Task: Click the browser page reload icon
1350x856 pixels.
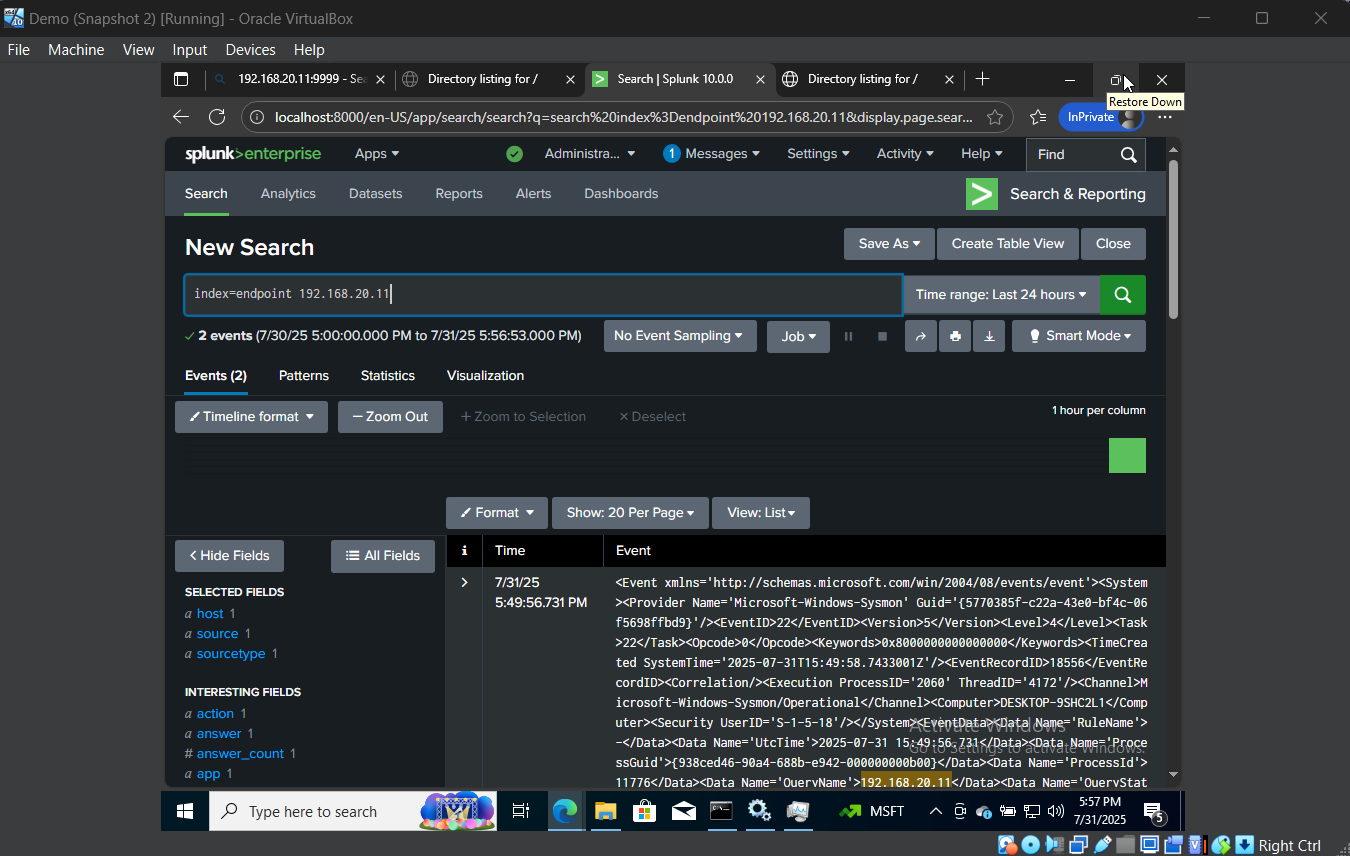Action: (x=217, y=117)
